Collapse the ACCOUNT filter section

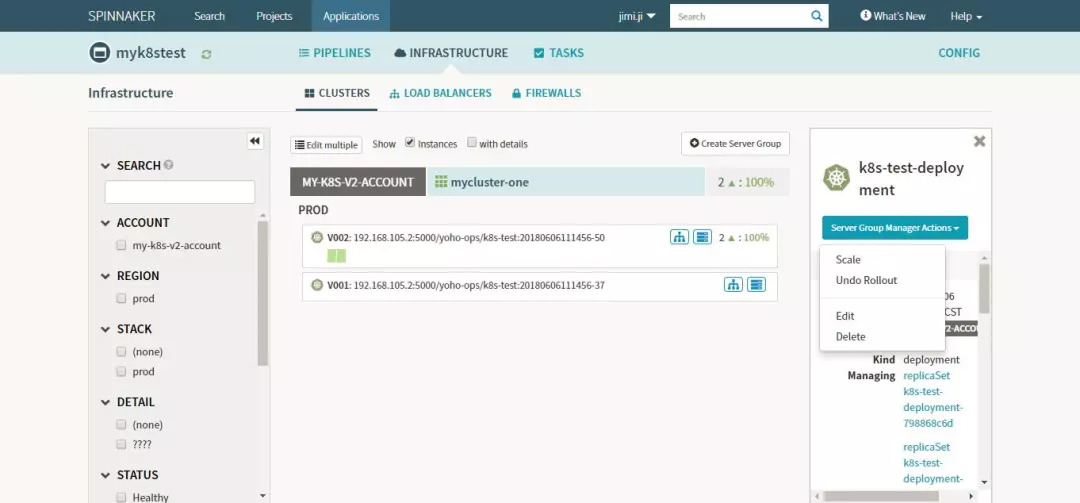(x=105, y=223)
